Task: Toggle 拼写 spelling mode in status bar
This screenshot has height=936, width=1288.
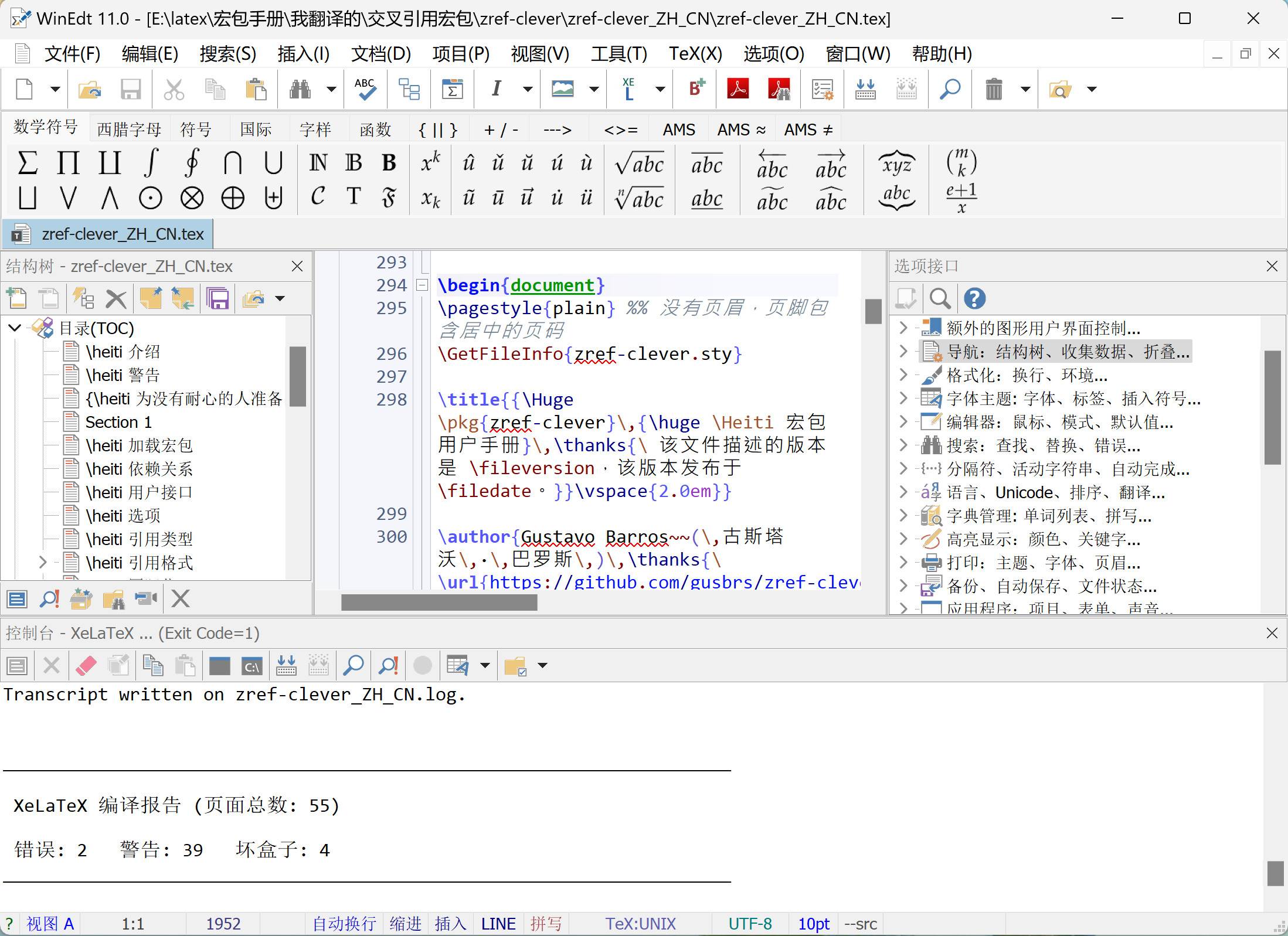Action: [546, 924]
